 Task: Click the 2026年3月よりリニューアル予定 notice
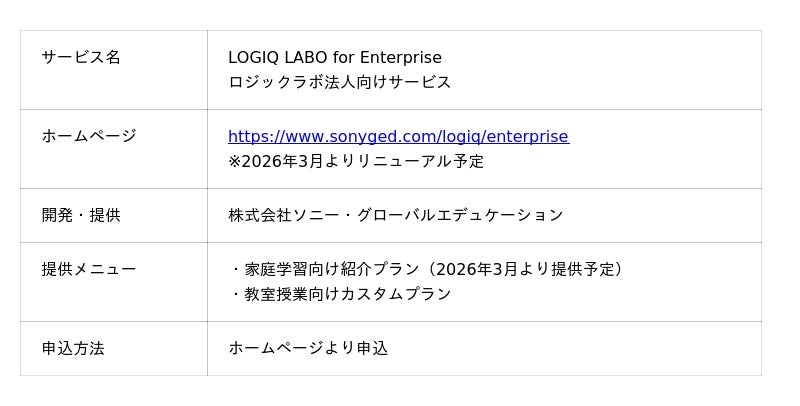point(363,161)
